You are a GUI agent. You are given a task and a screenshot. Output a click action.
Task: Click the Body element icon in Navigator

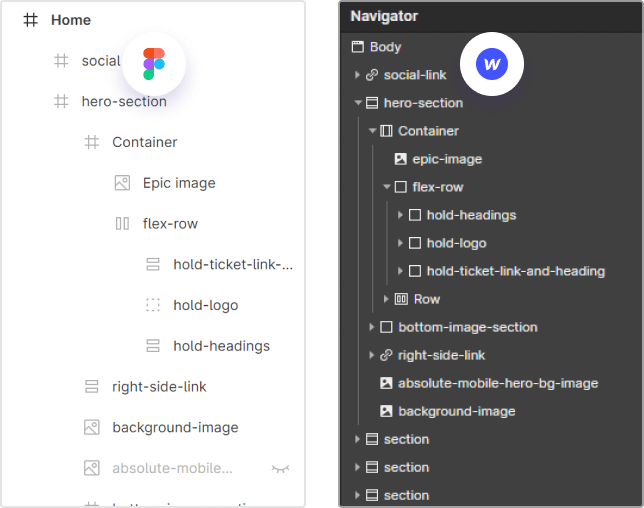coord(357,47)
